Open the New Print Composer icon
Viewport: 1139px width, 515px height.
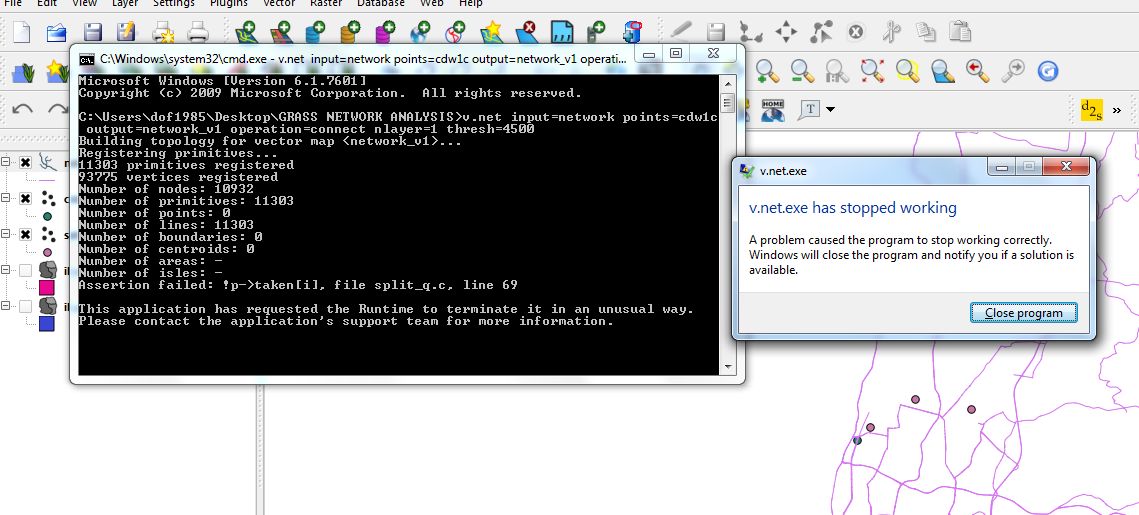click(x=163, y=32)
